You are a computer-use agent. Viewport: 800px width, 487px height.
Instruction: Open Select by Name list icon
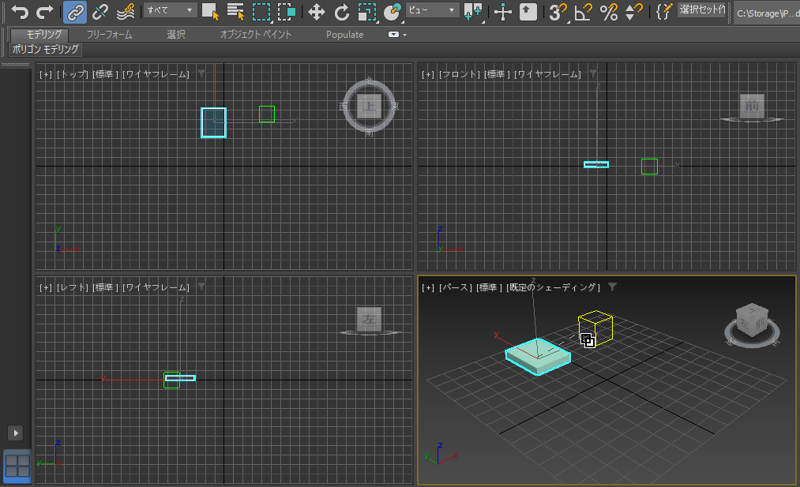[236, 12]
